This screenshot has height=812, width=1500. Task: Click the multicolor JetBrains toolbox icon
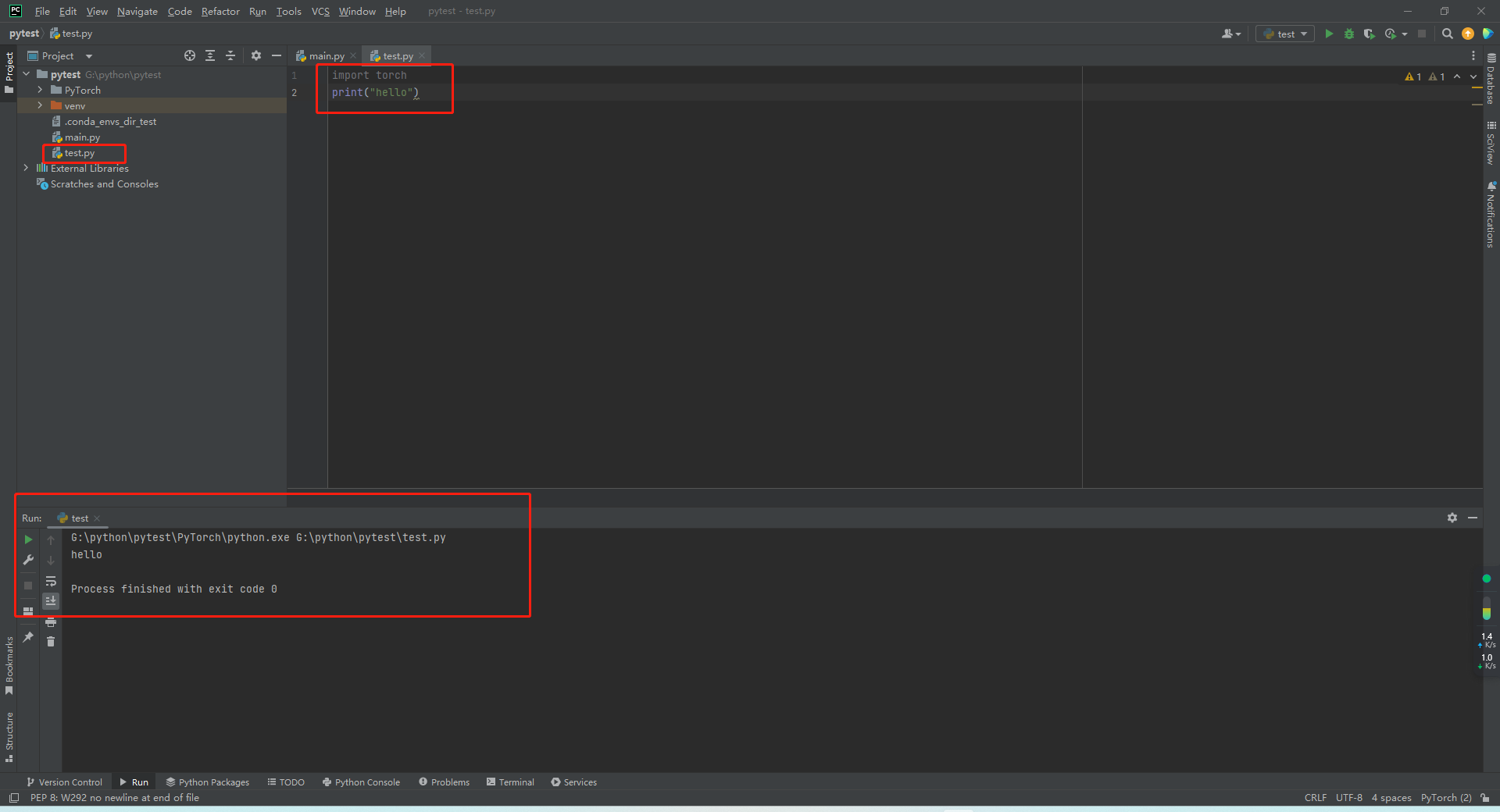point(1488,34)
